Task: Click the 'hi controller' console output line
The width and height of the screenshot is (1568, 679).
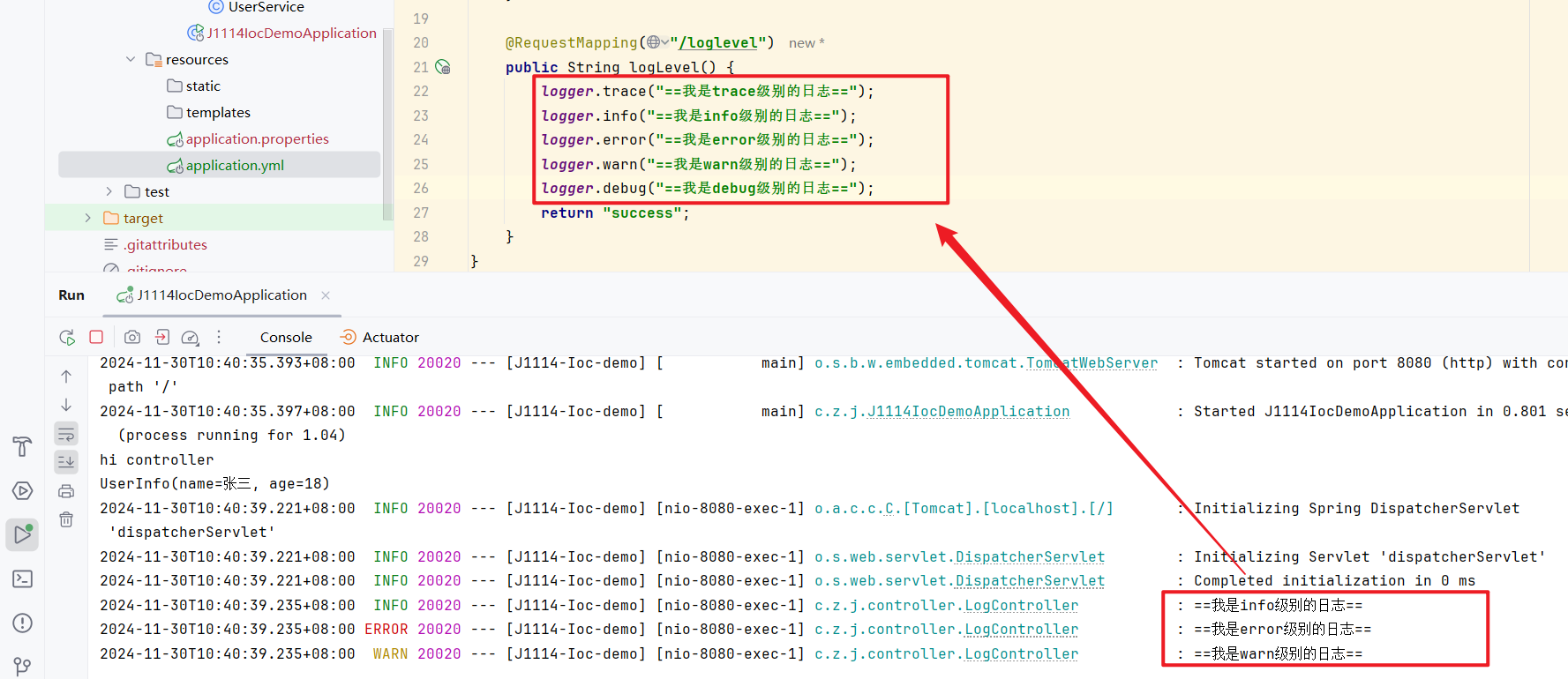Action: click(x=156, y=460)
